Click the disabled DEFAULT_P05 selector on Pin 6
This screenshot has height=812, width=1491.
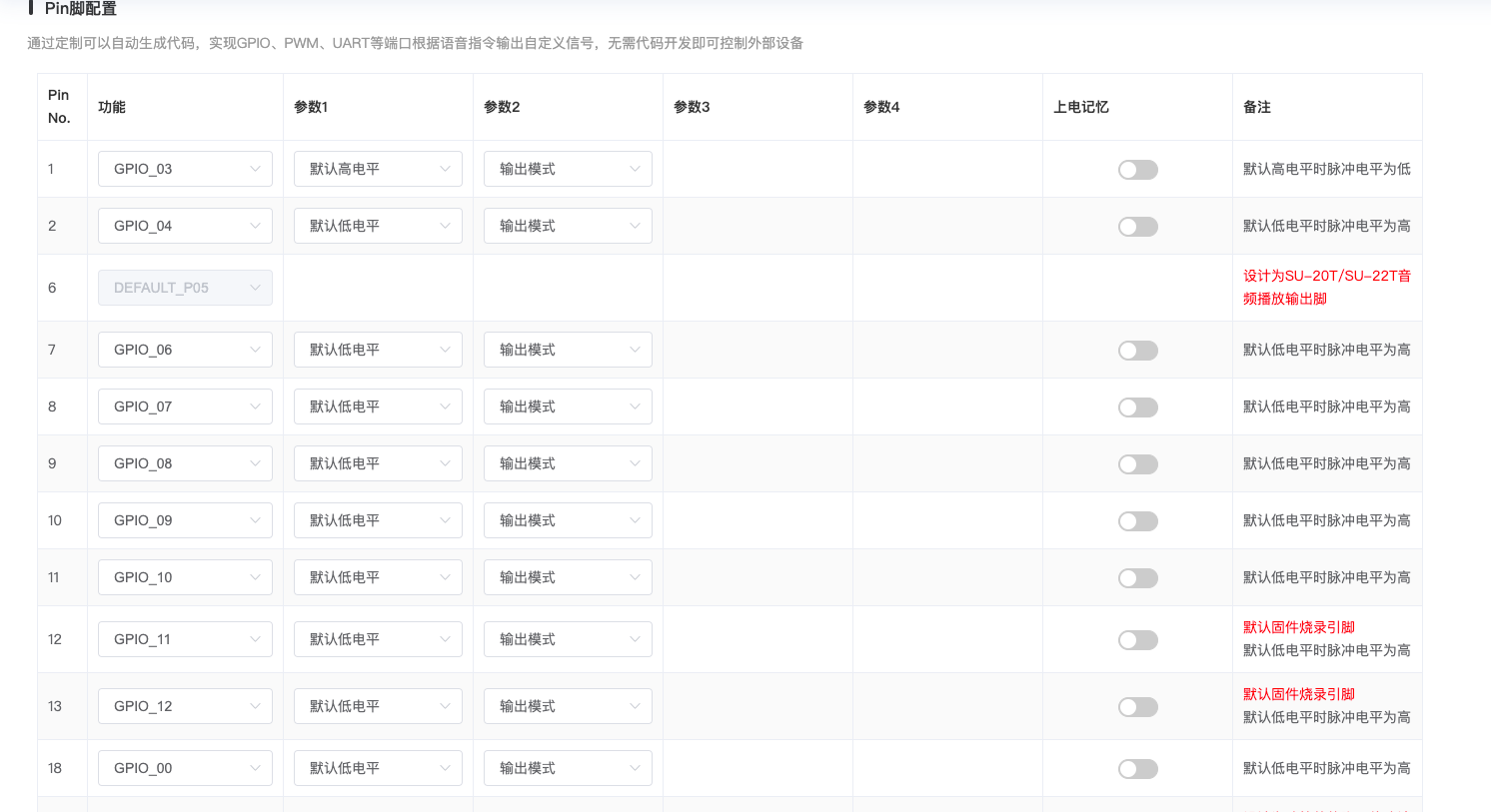coord(185,288)
